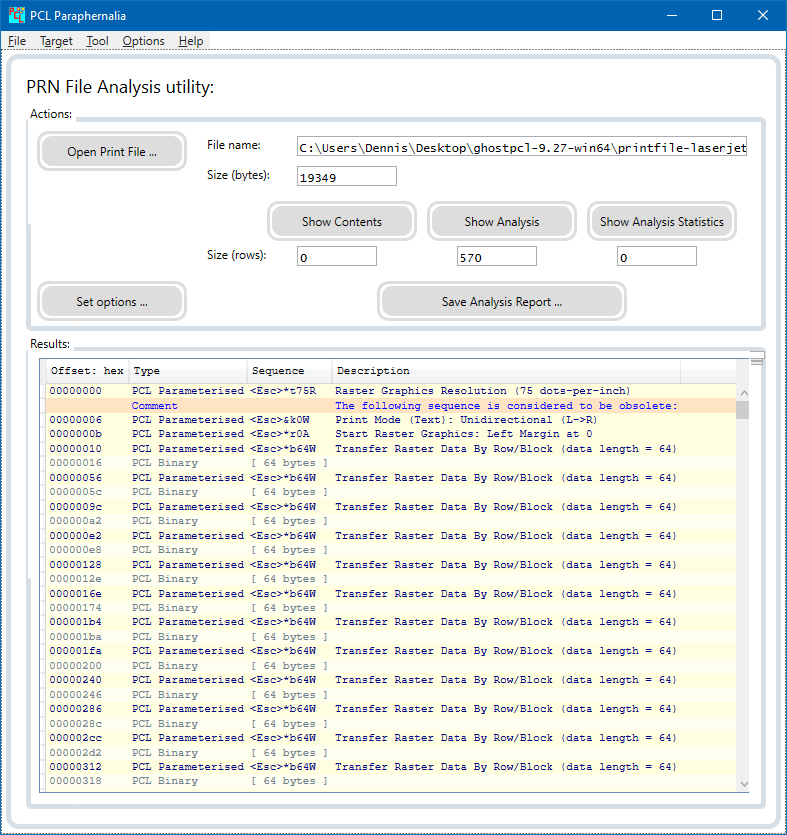Click the rows field under Show Contents
The height and width of the screenshot is (835, 787).
[337, 256]
